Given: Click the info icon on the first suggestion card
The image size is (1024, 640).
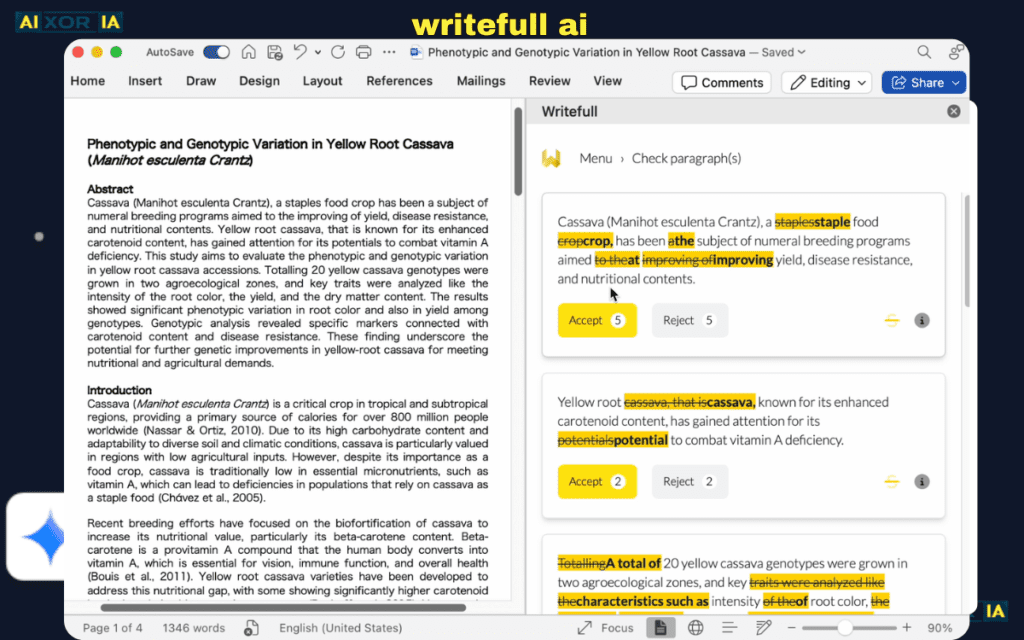Looking at the screenshot, I should pyautogui.click(x=921, y=320).
